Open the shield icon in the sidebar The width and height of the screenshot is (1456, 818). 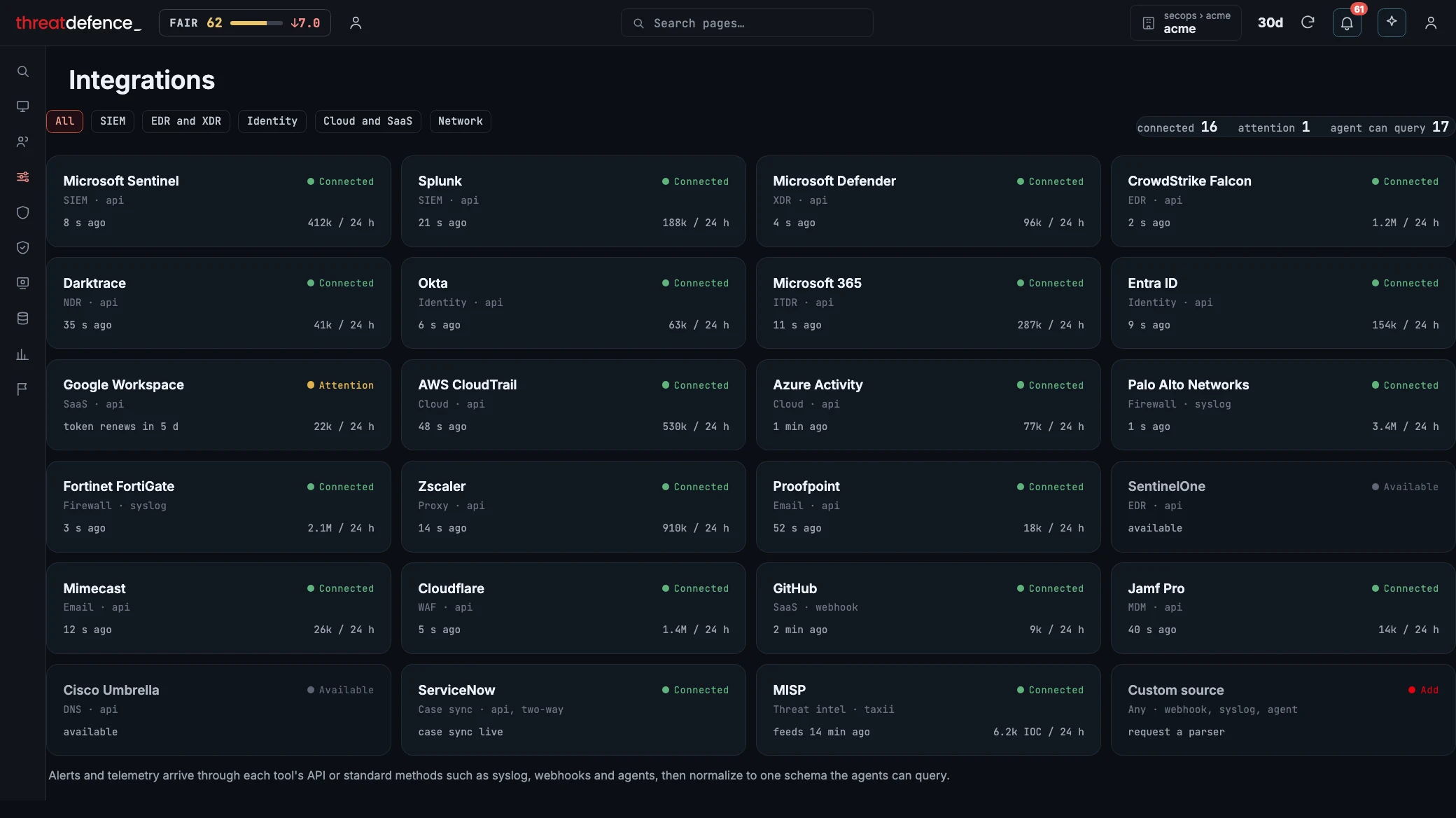22,212
